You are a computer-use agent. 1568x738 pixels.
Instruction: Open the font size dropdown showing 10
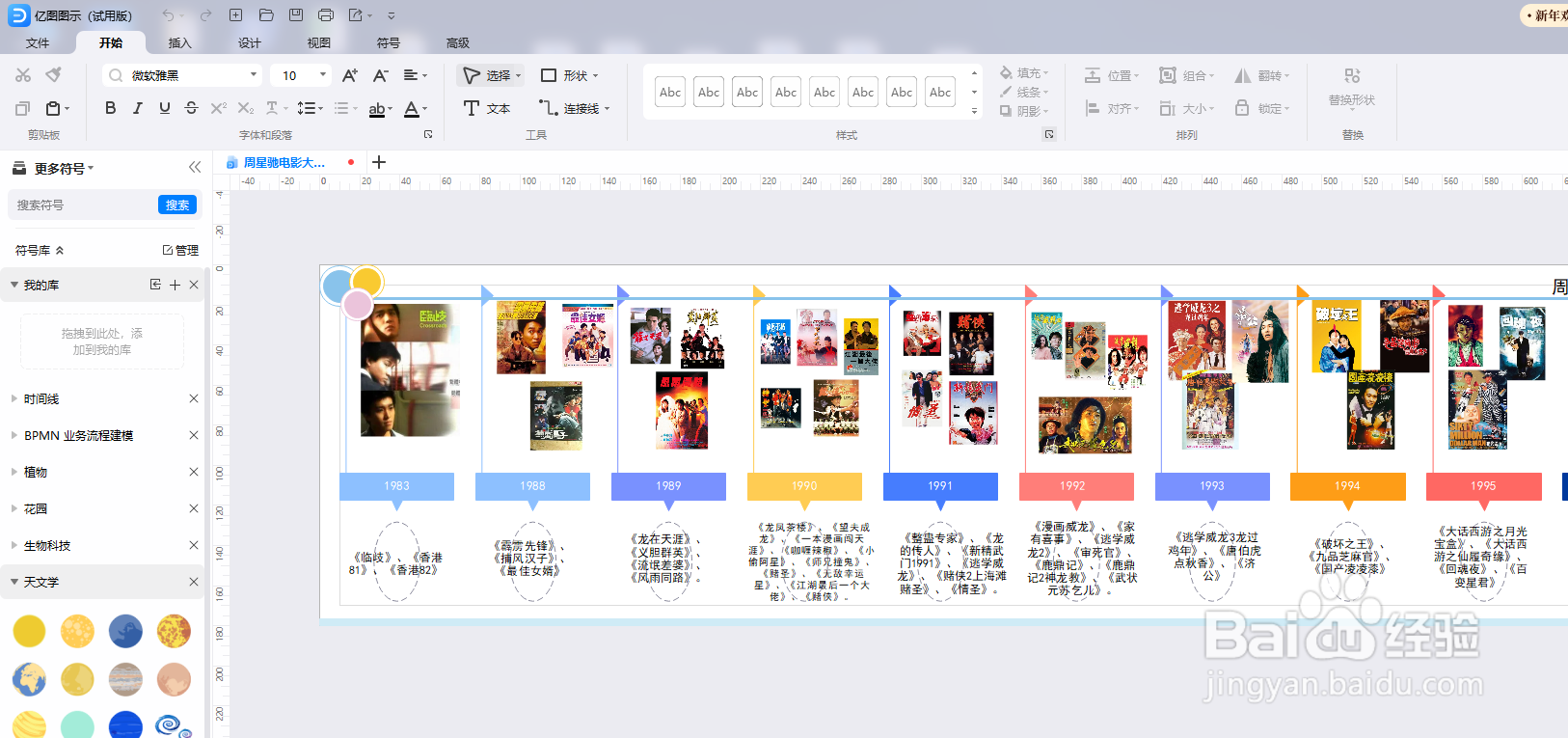pyautogui.click(x=301, y=75)
